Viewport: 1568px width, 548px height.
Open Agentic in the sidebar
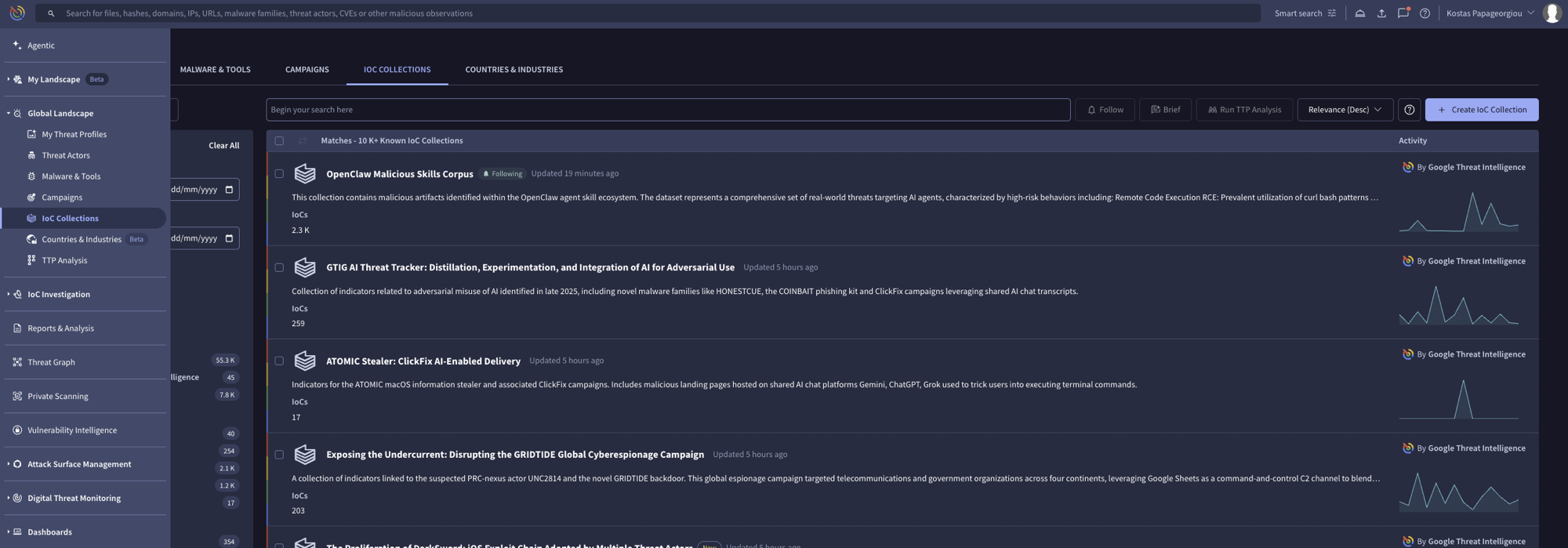click(x=41, y=45)
